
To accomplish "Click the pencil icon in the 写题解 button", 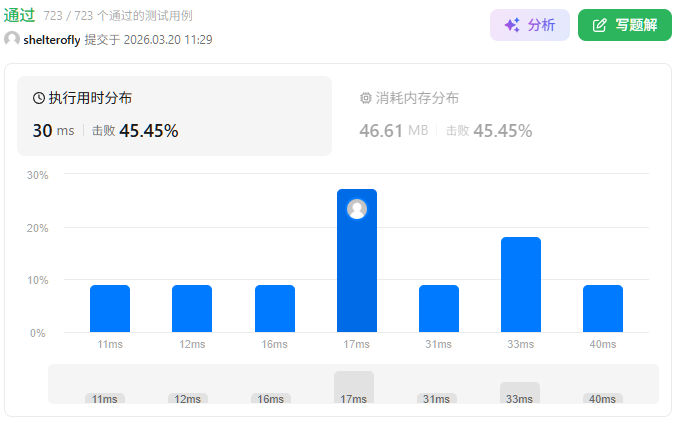I will [x=599, y=25].
